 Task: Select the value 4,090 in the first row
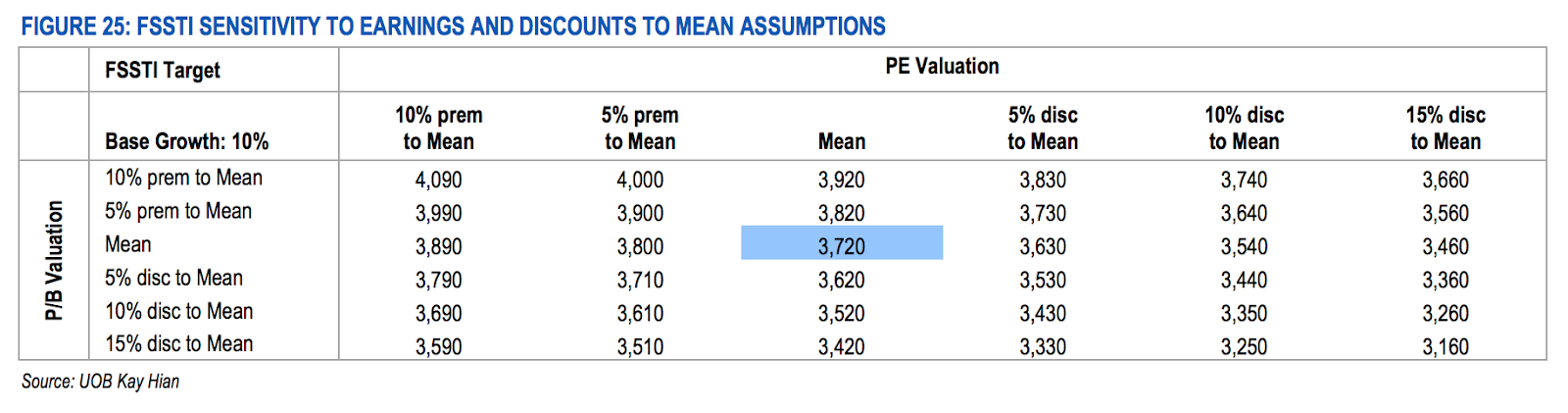438,181
